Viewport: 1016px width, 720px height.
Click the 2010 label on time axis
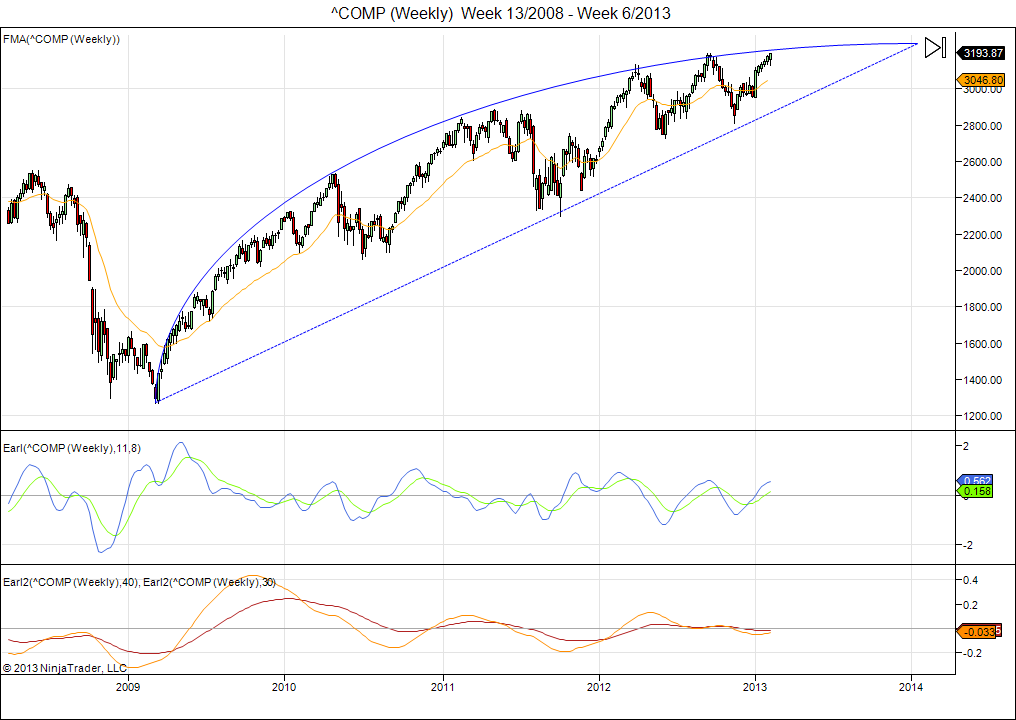tap(285, 687)
